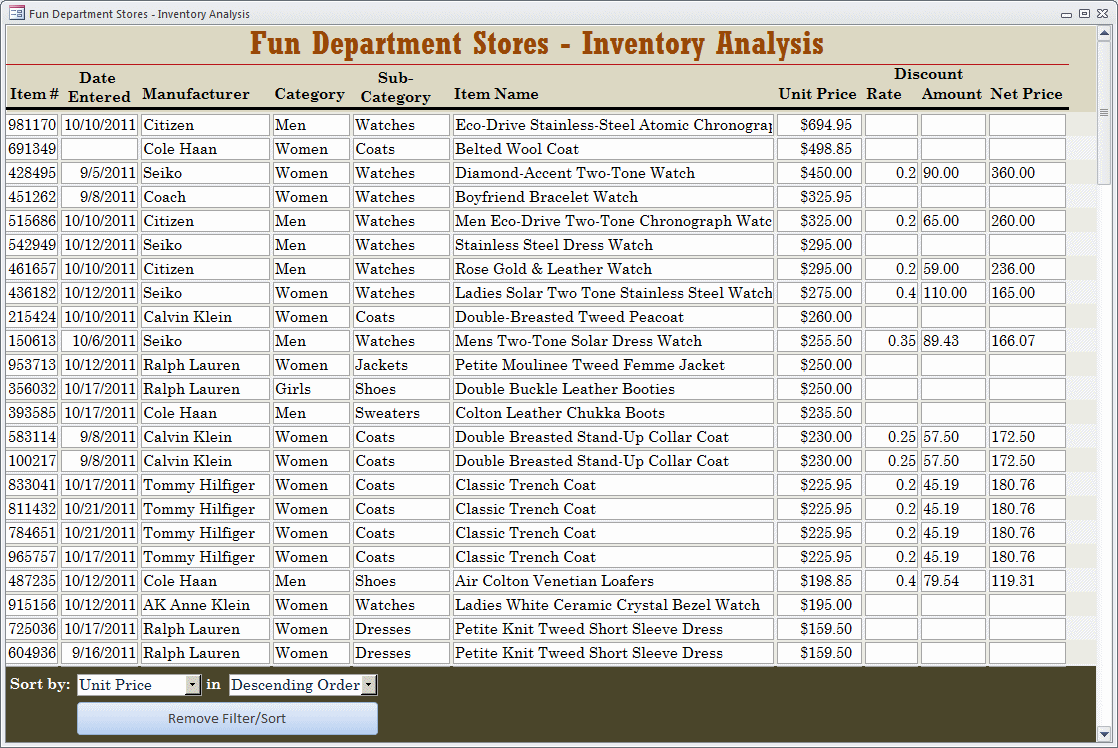Click Item Name Ladies White Ceramic Crystal Bezel Watch
Viewport: 1118px width, 748px height.
(613, 605)
